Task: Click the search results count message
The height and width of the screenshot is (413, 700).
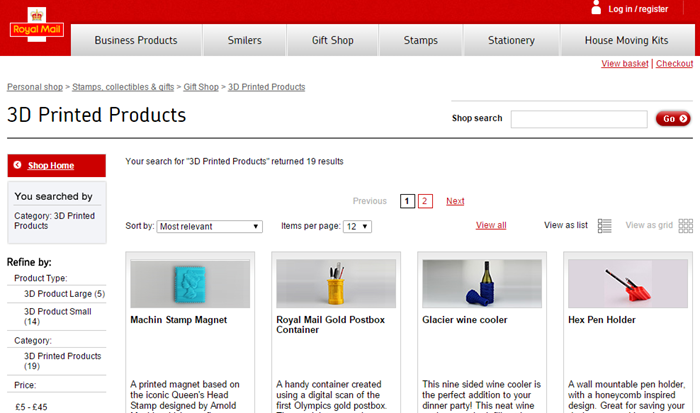Action: point(234,162)
